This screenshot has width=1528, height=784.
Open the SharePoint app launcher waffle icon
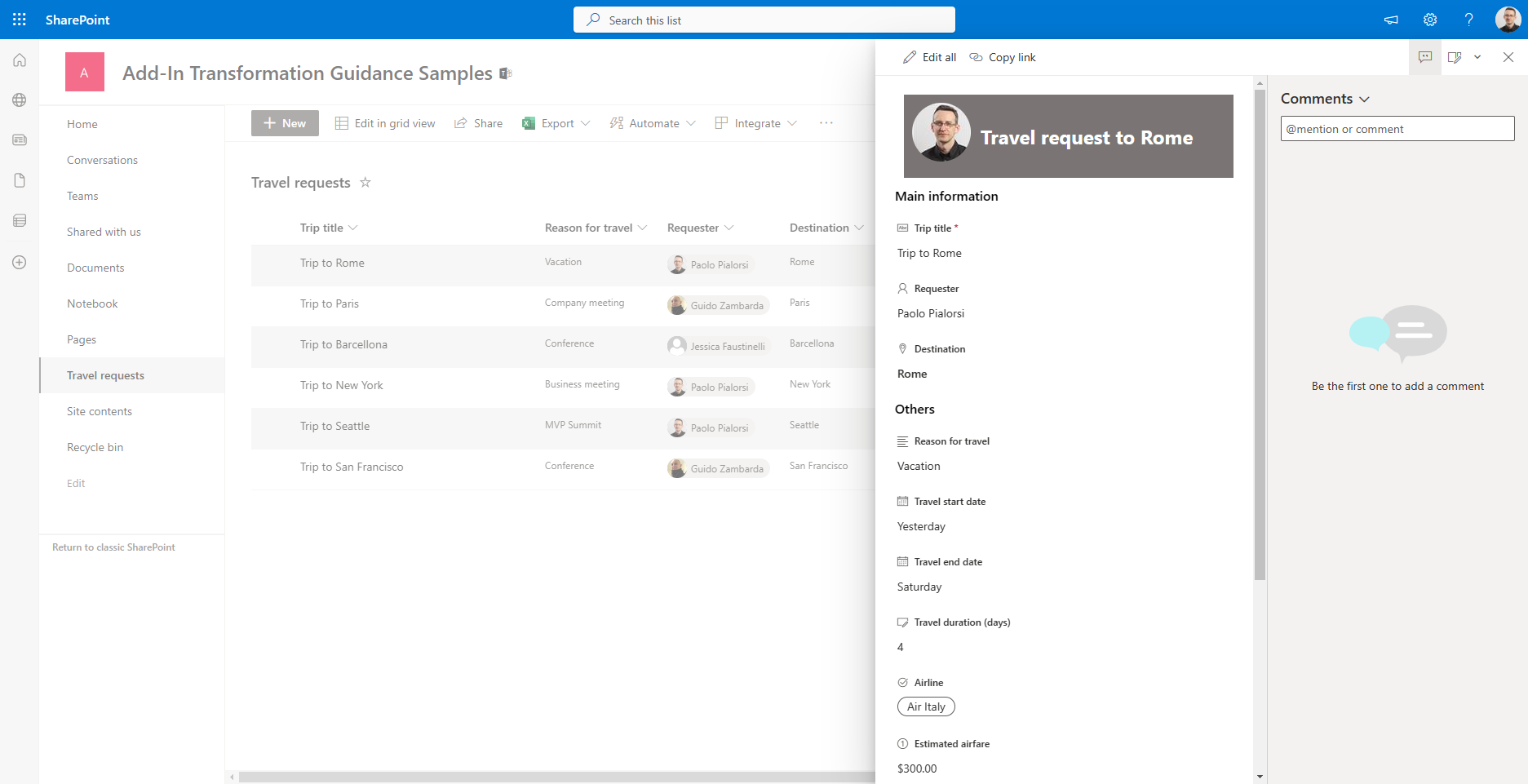pyautogui.click(x=17, y=19)
